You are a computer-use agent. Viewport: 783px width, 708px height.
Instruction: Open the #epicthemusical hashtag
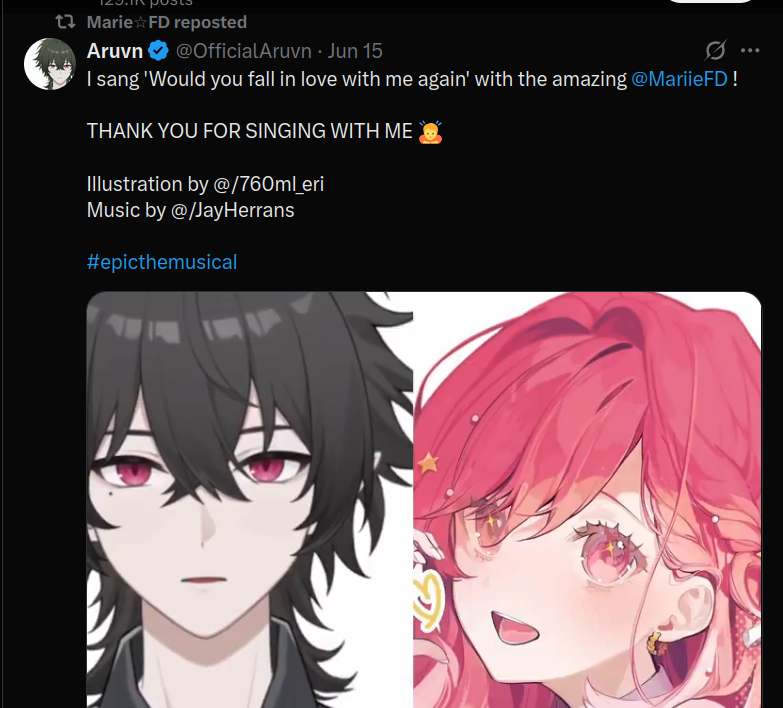[162, 262]
